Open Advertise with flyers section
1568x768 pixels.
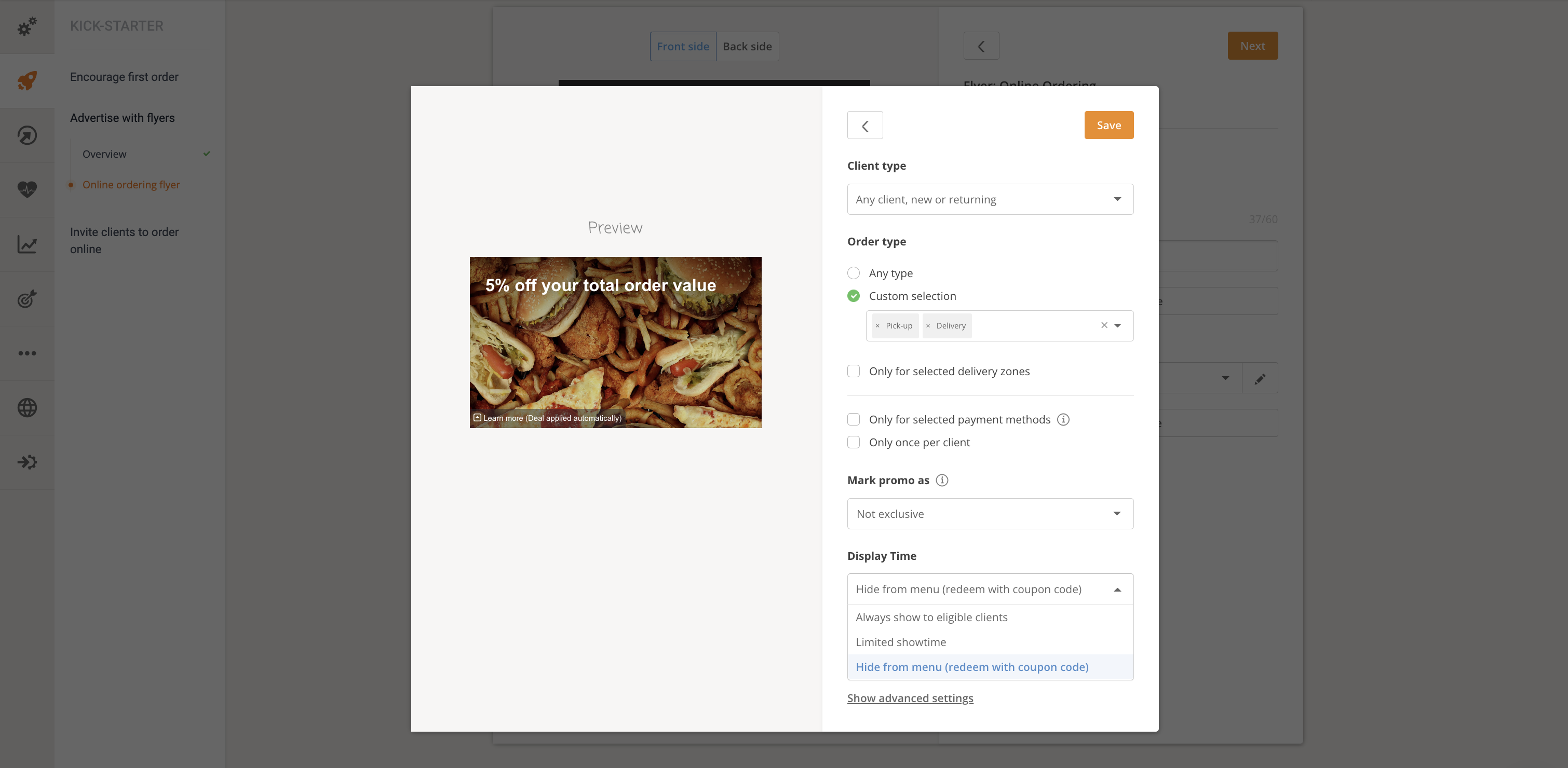click(x=123, y=117)
